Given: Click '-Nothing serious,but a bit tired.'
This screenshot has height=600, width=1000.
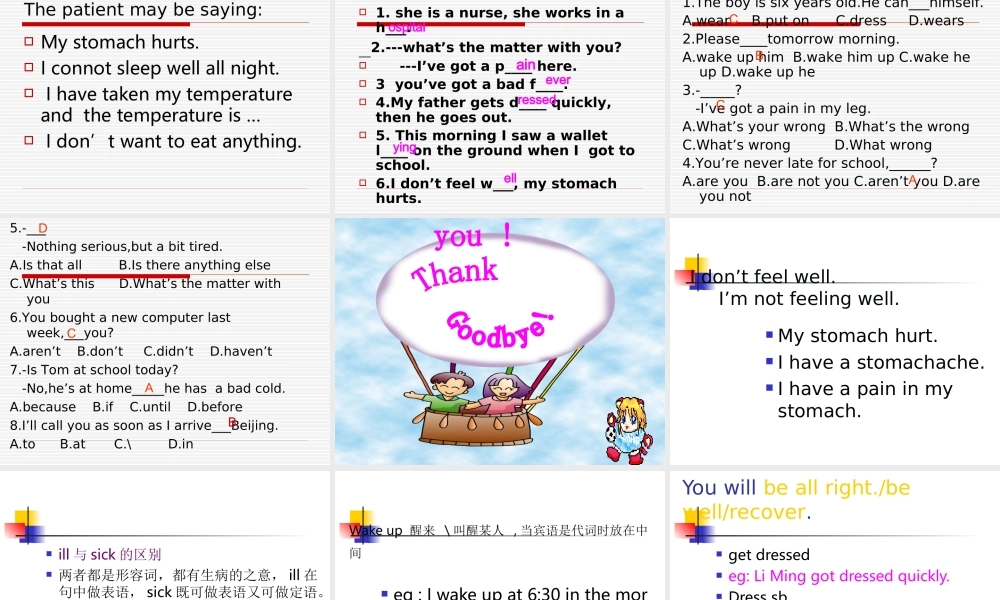Looking at the screenshot, I should click(122, 247).
